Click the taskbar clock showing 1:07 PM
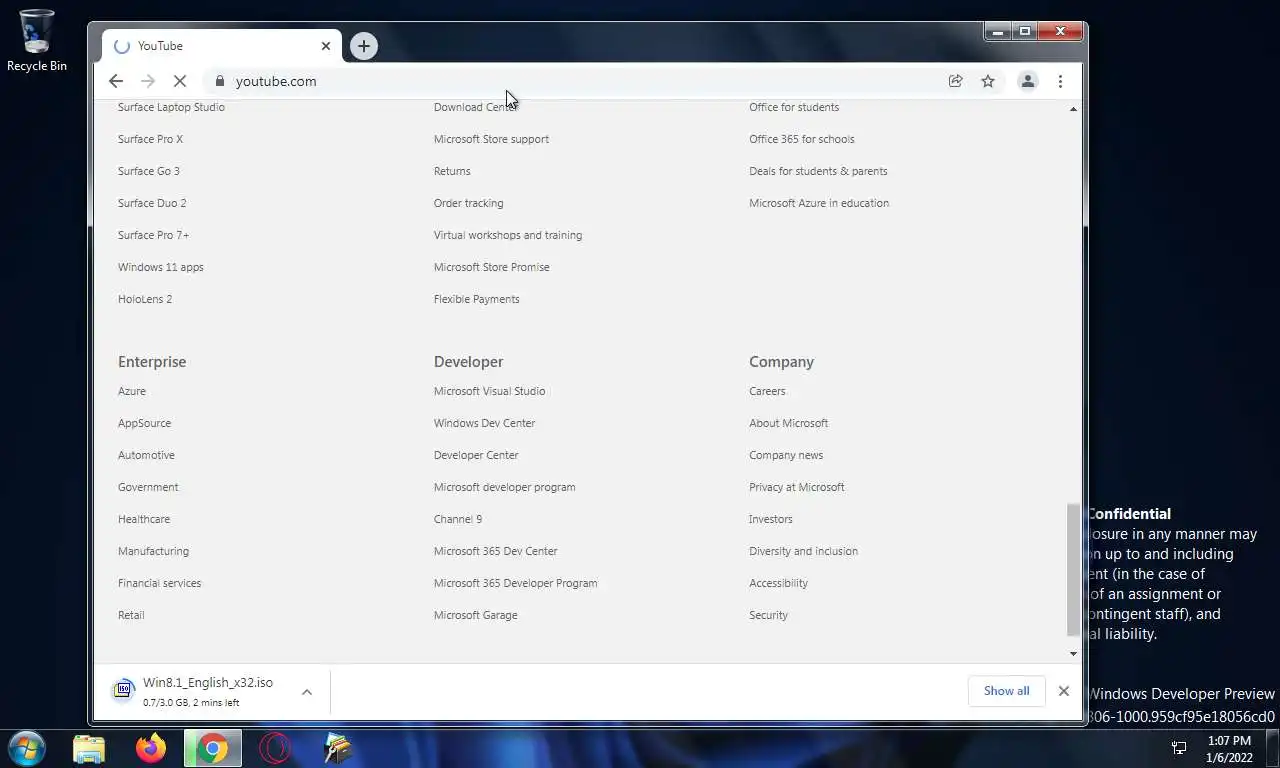 click(x=1229, y=749)
